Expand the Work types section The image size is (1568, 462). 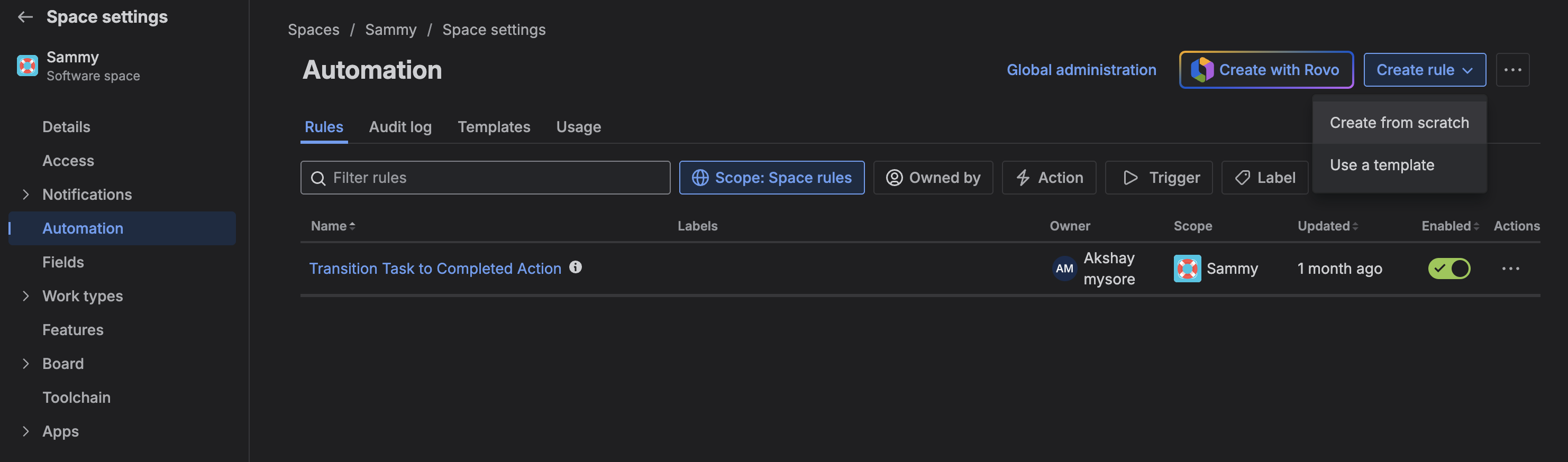click(25, 296)
